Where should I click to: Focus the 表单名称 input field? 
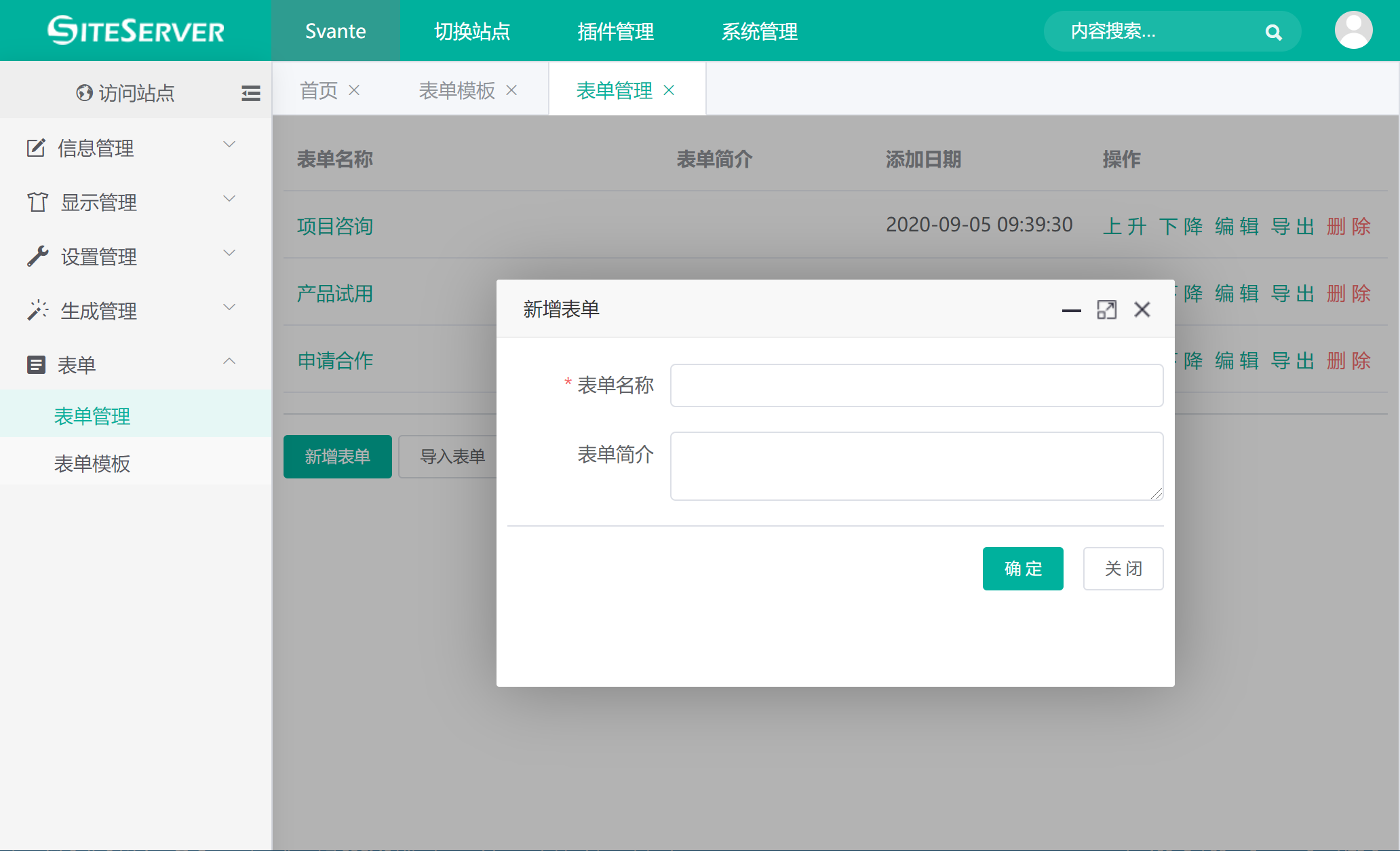coord(916,385)
